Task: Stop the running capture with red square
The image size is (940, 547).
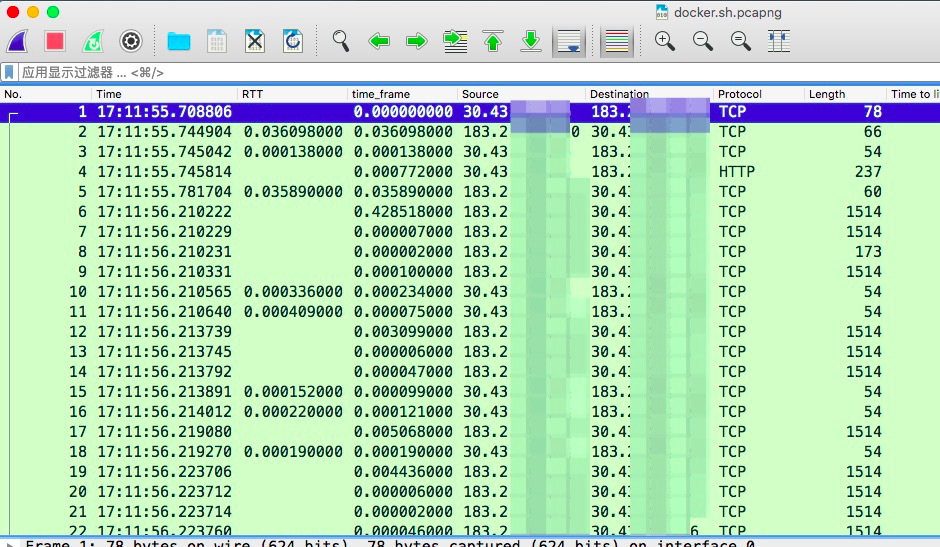Action: [55, 41]
